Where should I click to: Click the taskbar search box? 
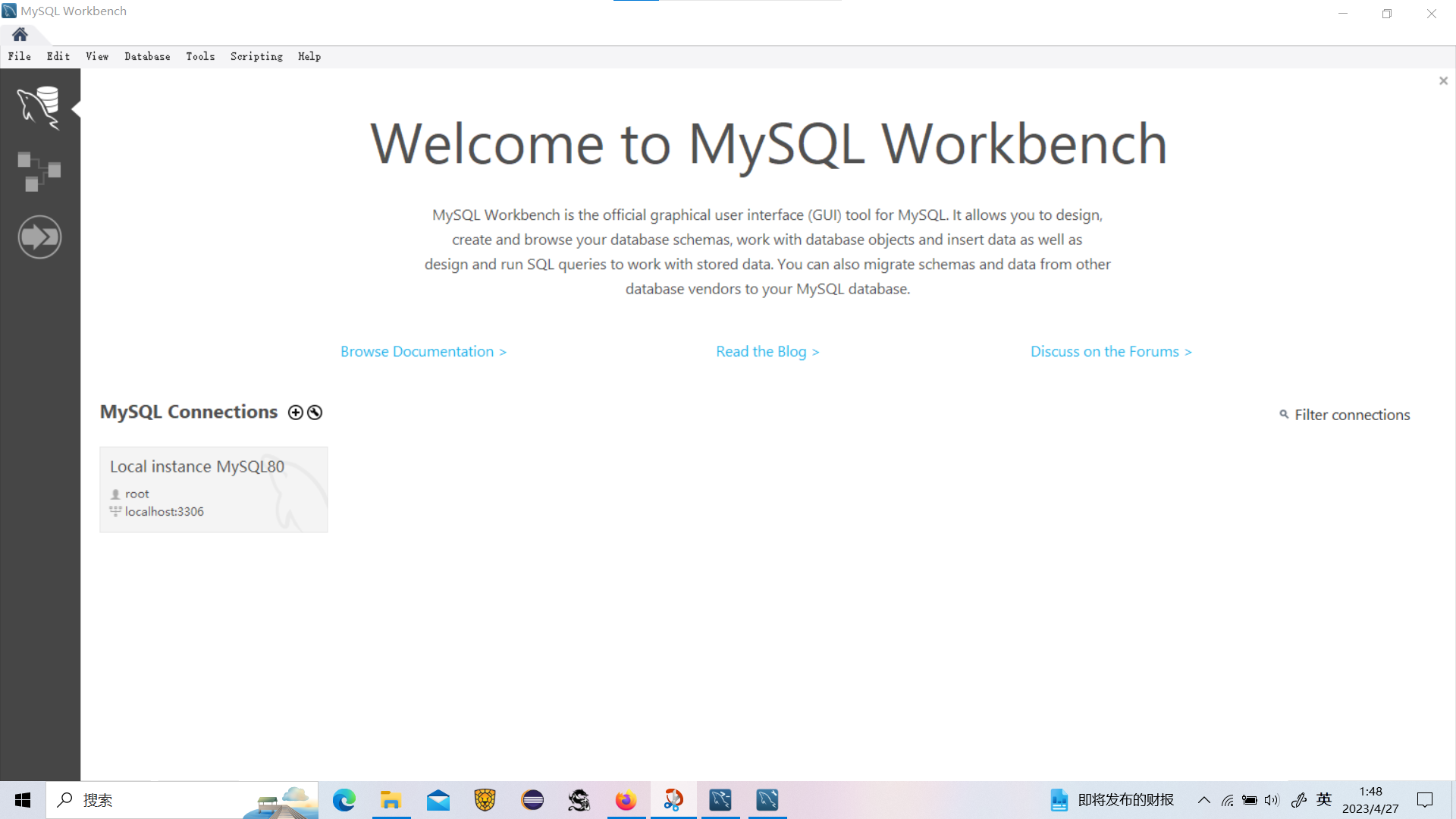coord(182,800)
